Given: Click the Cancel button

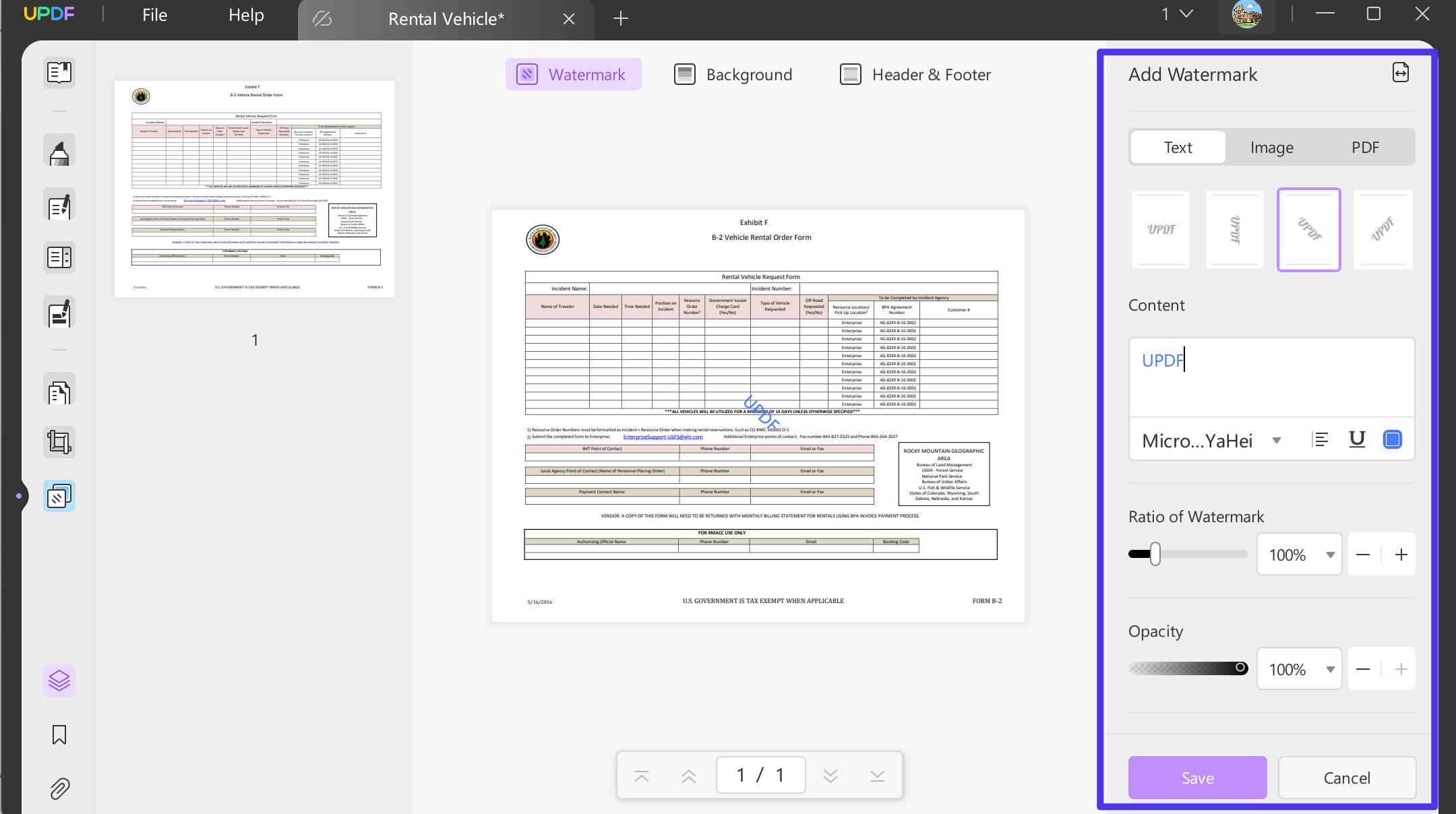Looking at the screenshot, I should coord(1346,778).
